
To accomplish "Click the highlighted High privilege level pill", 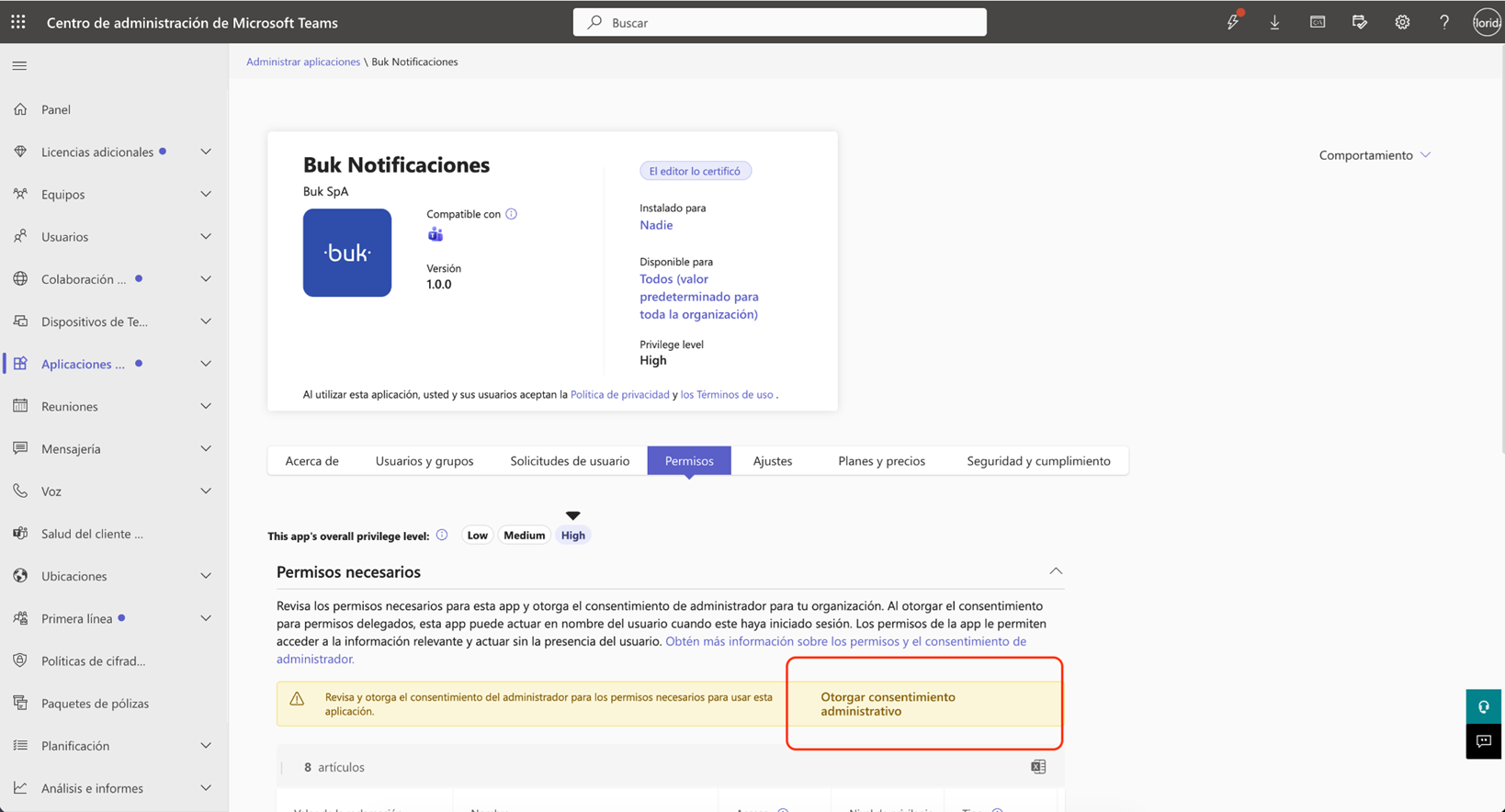I will [573, 536].
